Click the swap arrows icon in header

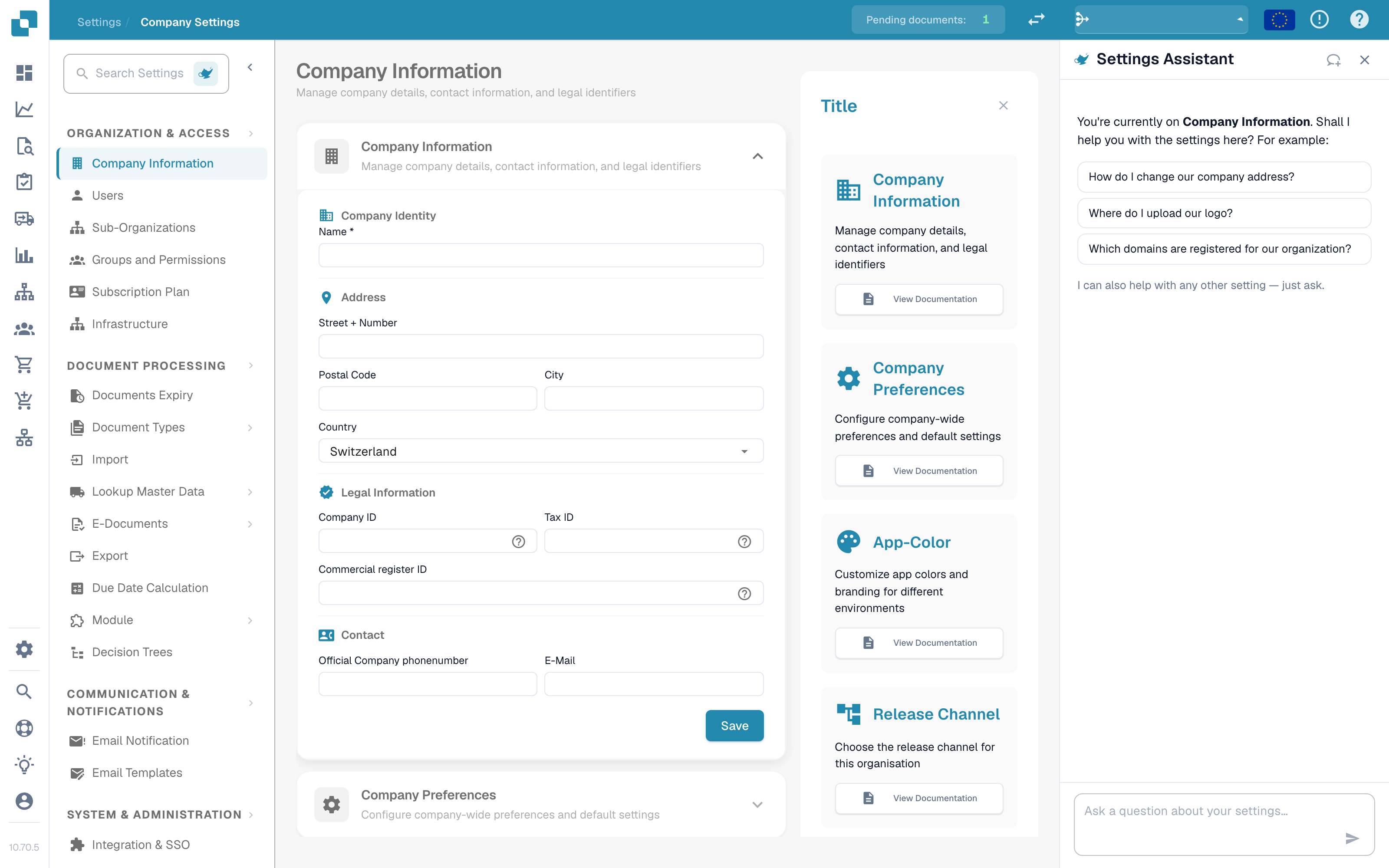(1036, 20)
